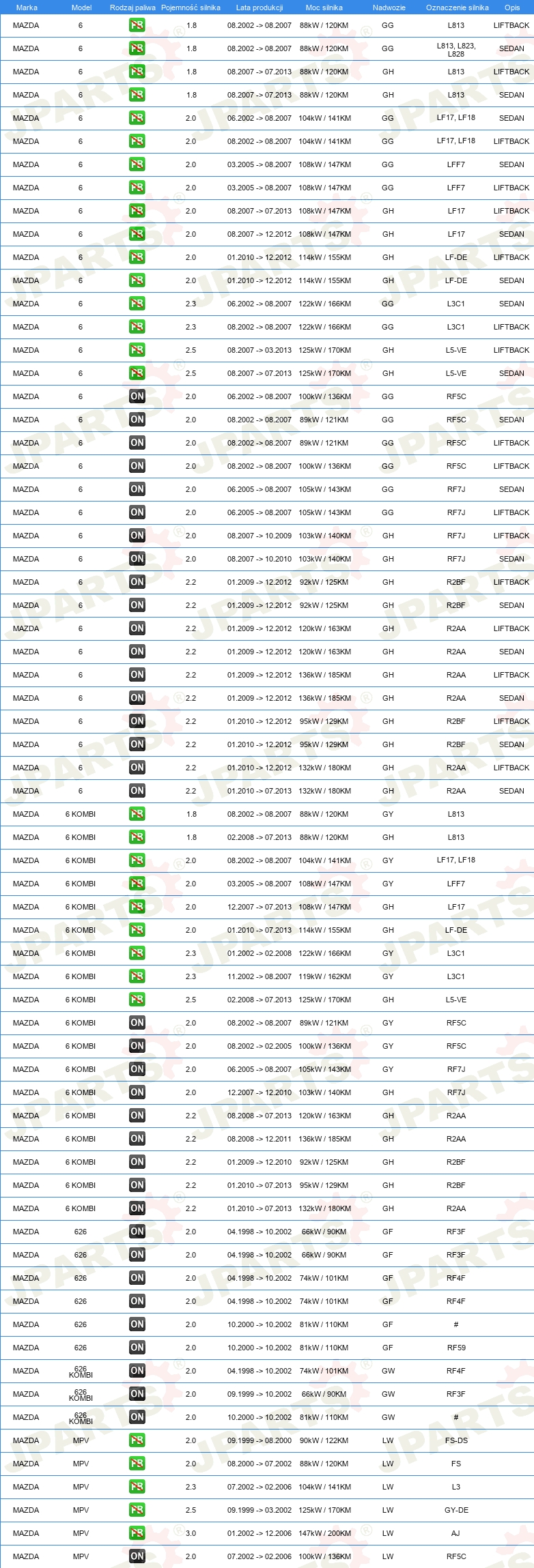Click petrol icon in Mazda 6 LF-DE liftback row
Image resolution: width=534 pixels, height=1568 pixels.
(137, 257)
